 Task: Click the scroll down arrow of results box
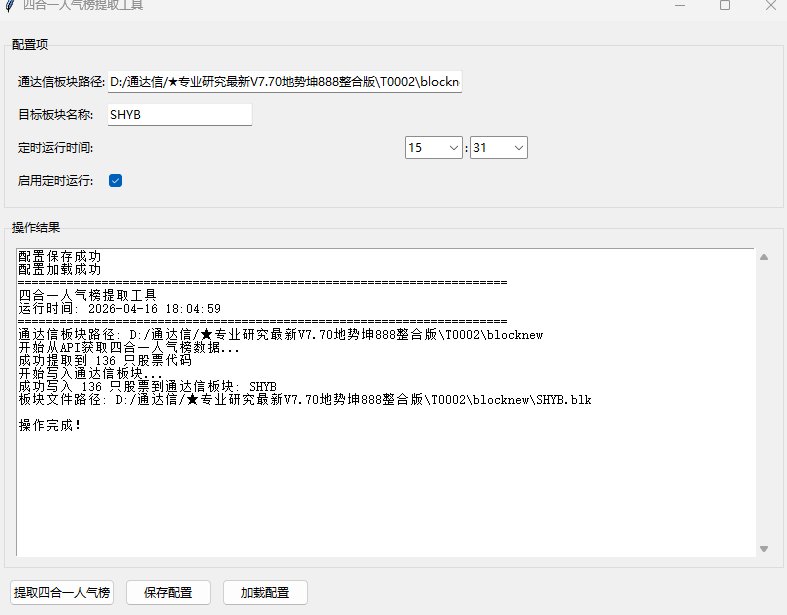coord(764,549)
